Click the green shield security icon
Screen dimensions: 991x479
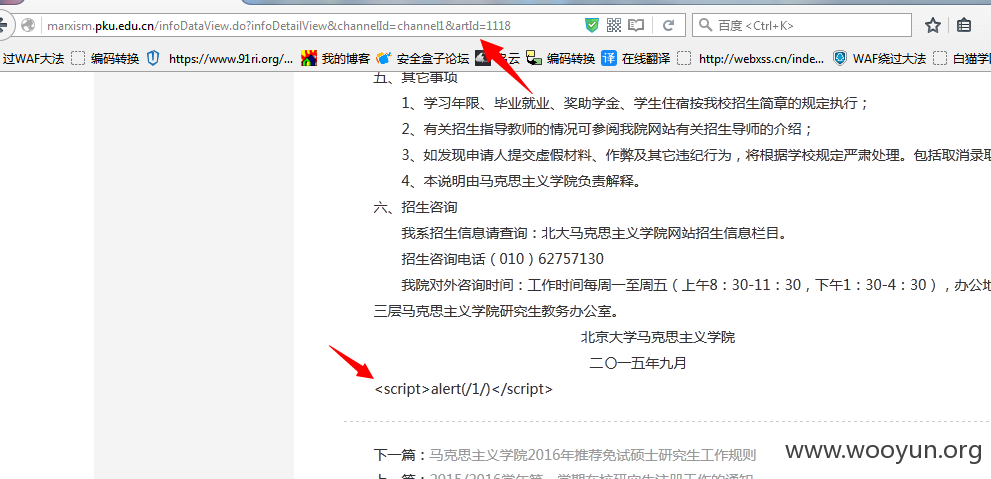click(592, 25)
